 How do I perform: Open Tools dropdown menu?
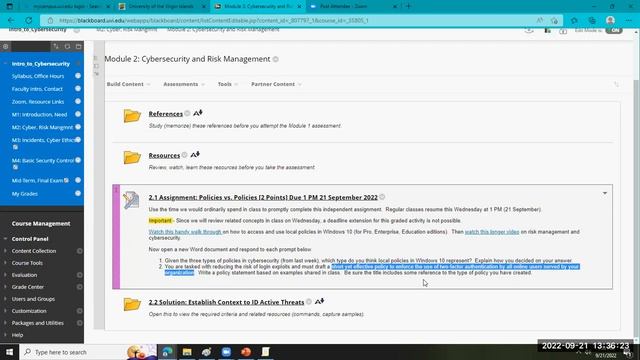pyautogui.click(x=228, y=84)
